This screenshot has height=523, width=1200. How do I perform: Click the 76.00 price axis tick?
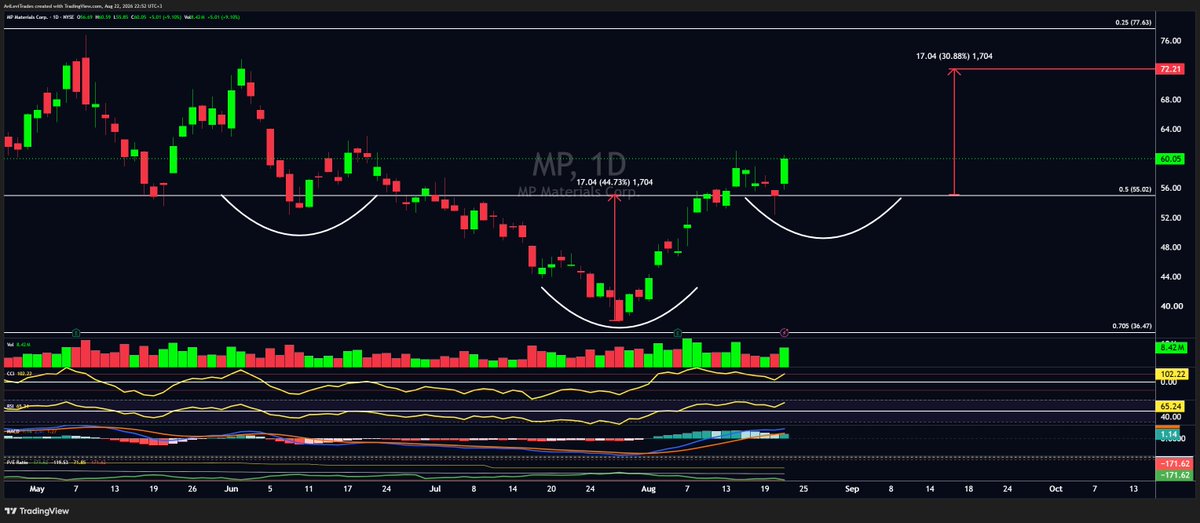[x=1170, y=41]
